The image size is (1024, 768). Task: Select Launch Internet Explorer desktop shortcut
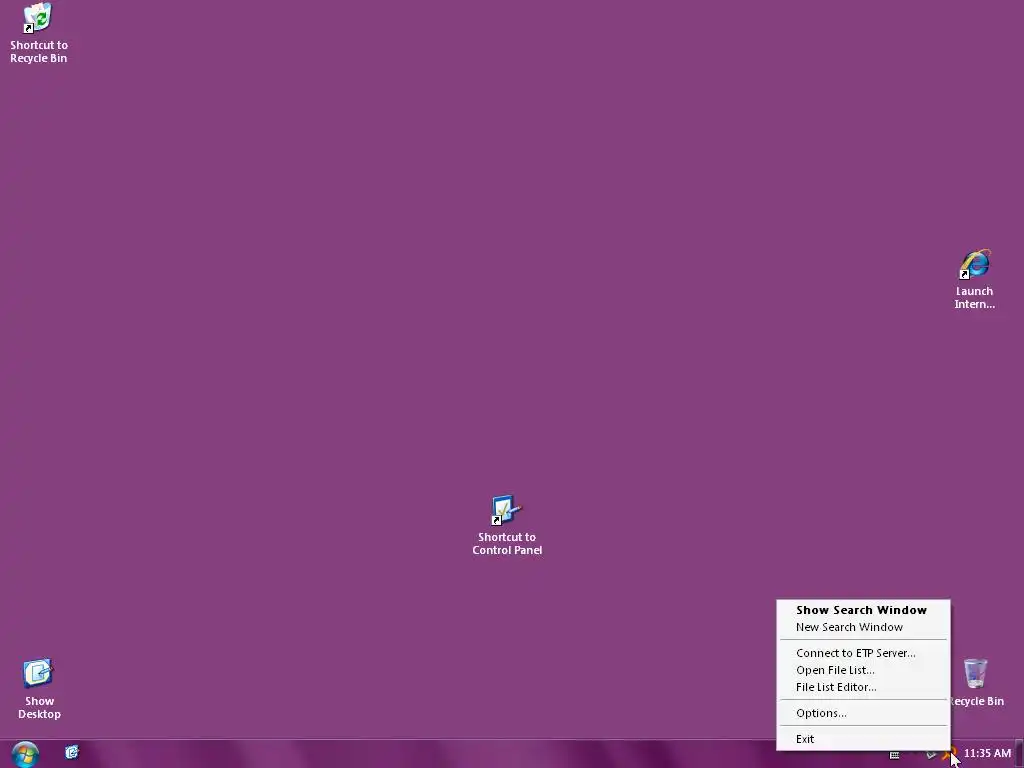[974, 279]
